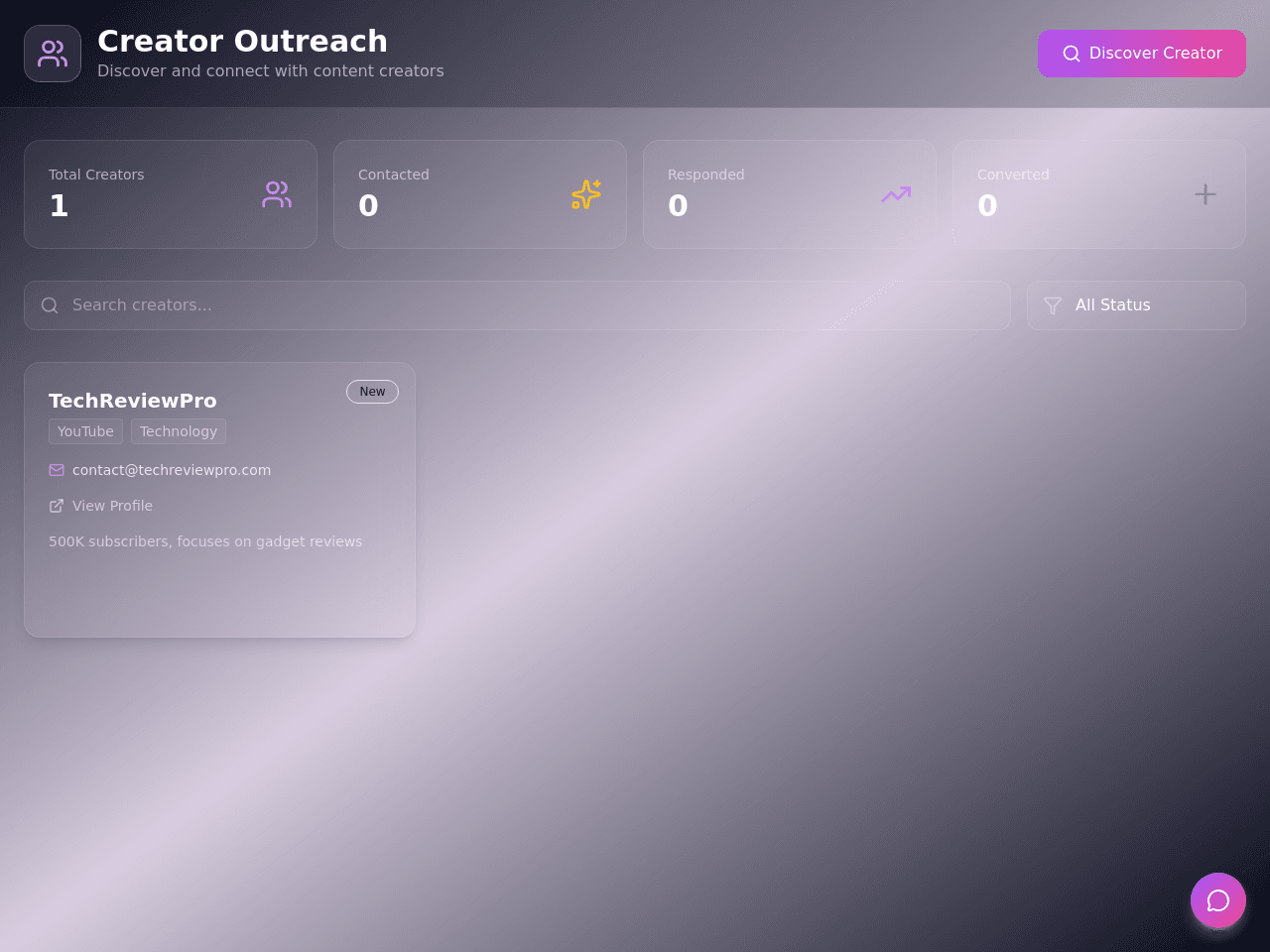Open the All Status filter dropdown
The height and width of the screenshot is (952, 1270).
pyautogui.click(x=1136, y=305)
